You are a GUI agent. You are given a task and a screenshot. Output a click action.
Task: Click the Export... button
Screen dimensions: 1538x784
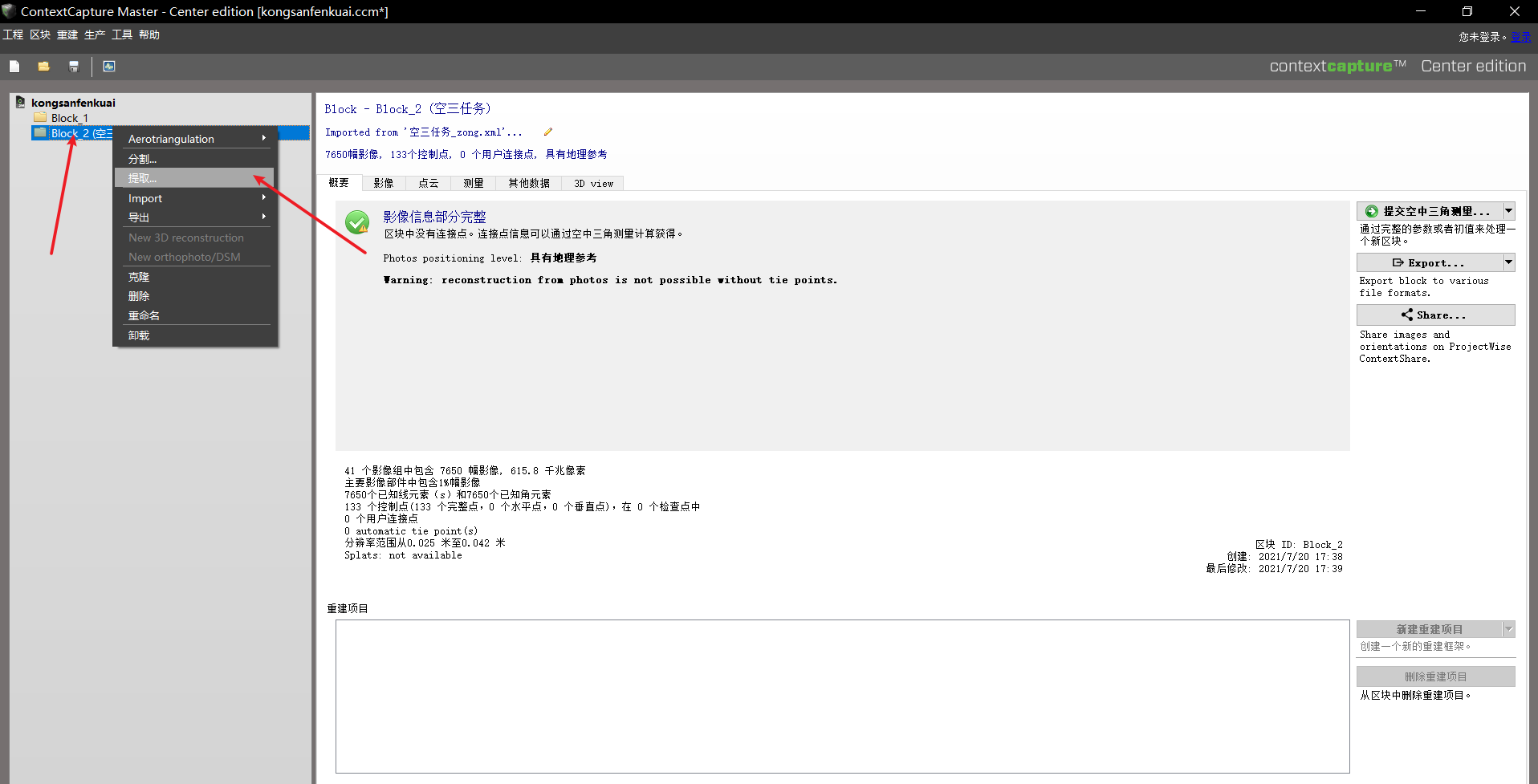tap(1429, 262)
